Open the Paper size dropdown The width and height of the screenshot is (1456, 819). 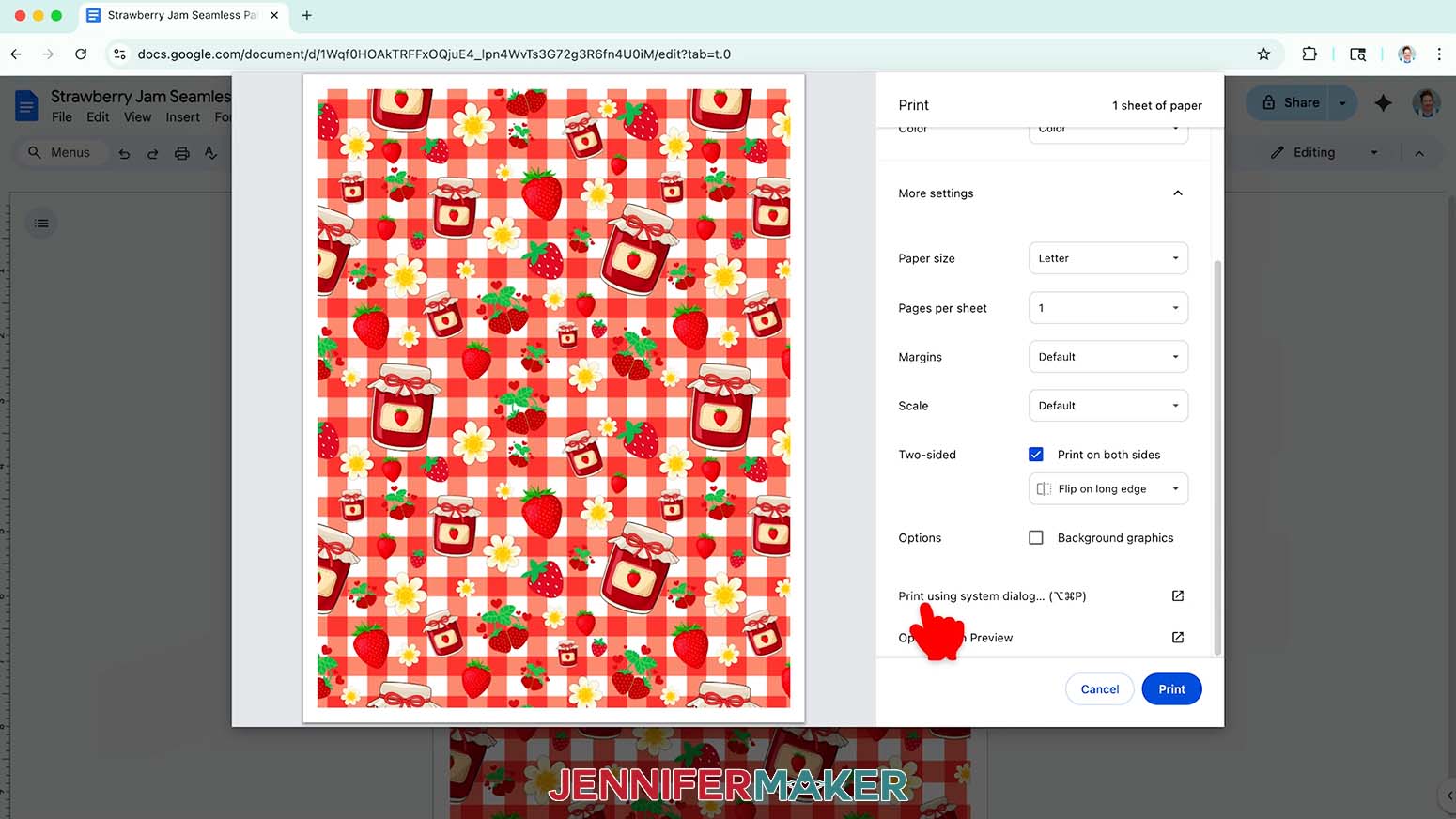[x=1108, y=258]
